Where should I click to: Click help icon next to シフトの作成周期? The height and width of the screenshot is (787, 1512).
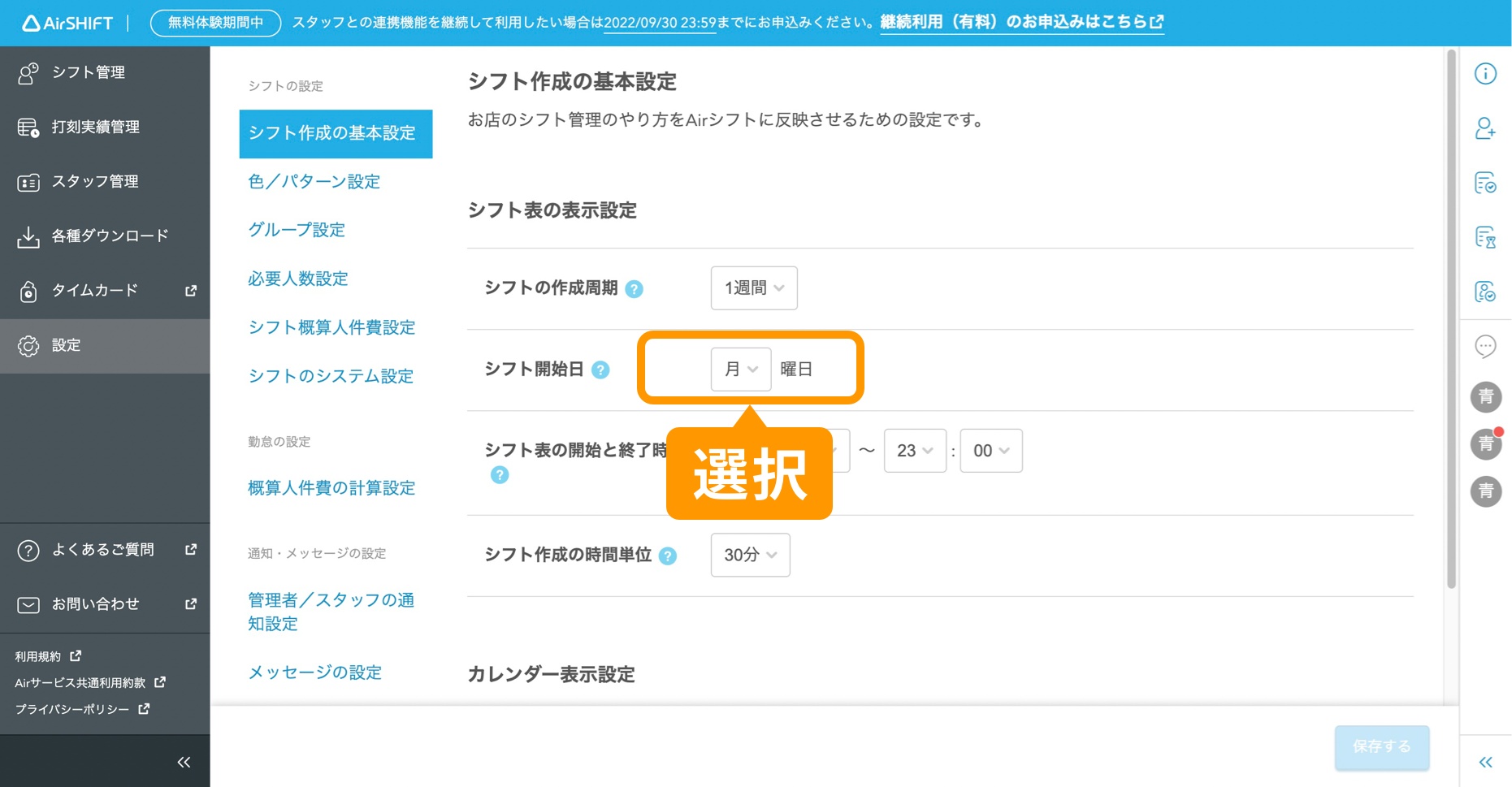[x=635, y=289]
